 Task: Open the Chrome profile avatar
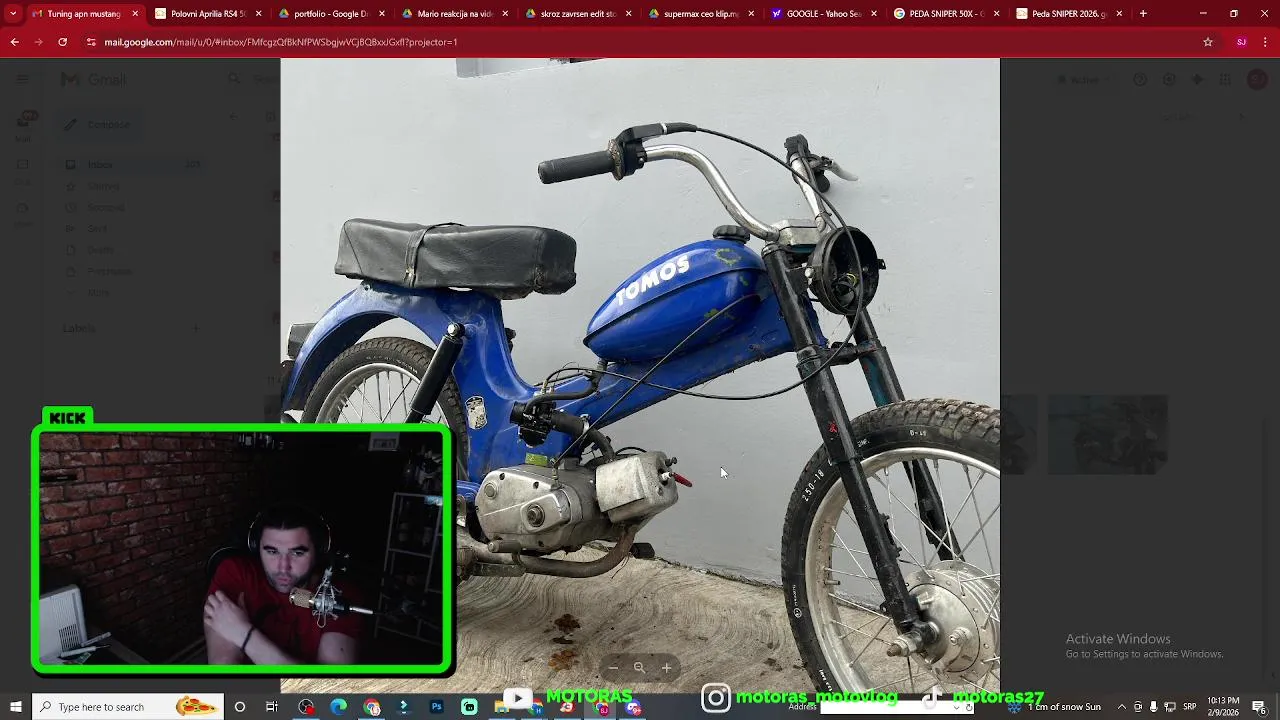[1241, 42]
